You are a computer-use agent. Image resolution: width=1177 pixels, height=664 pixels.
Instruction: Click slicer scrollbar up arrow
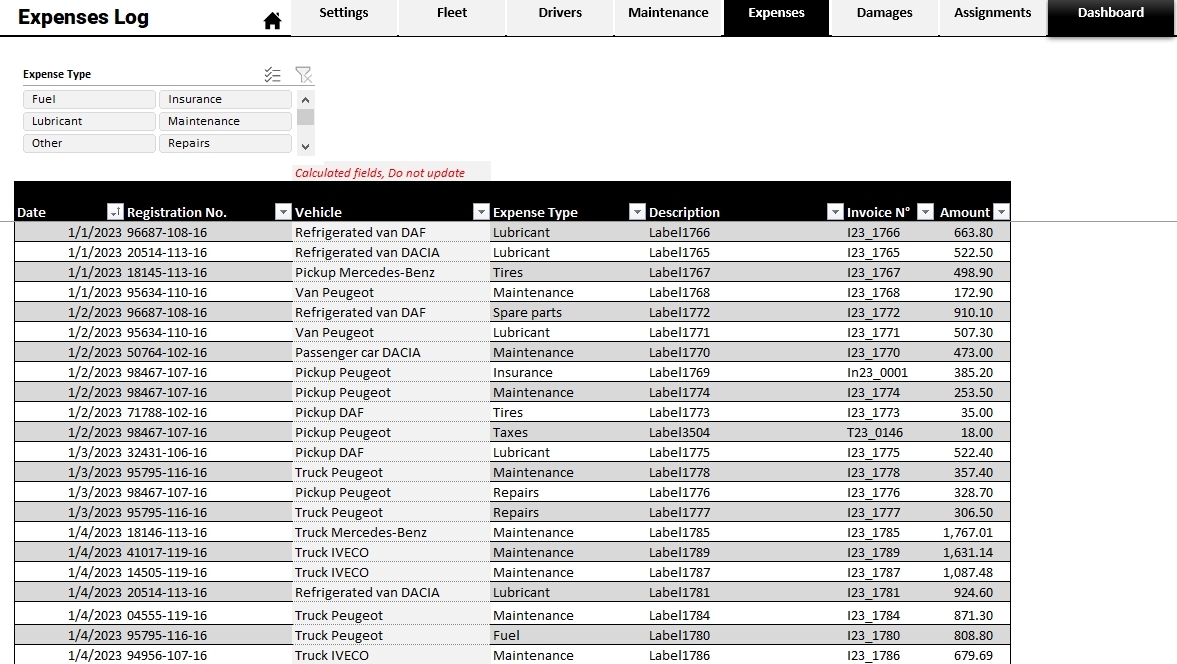[x=305, y=99]
